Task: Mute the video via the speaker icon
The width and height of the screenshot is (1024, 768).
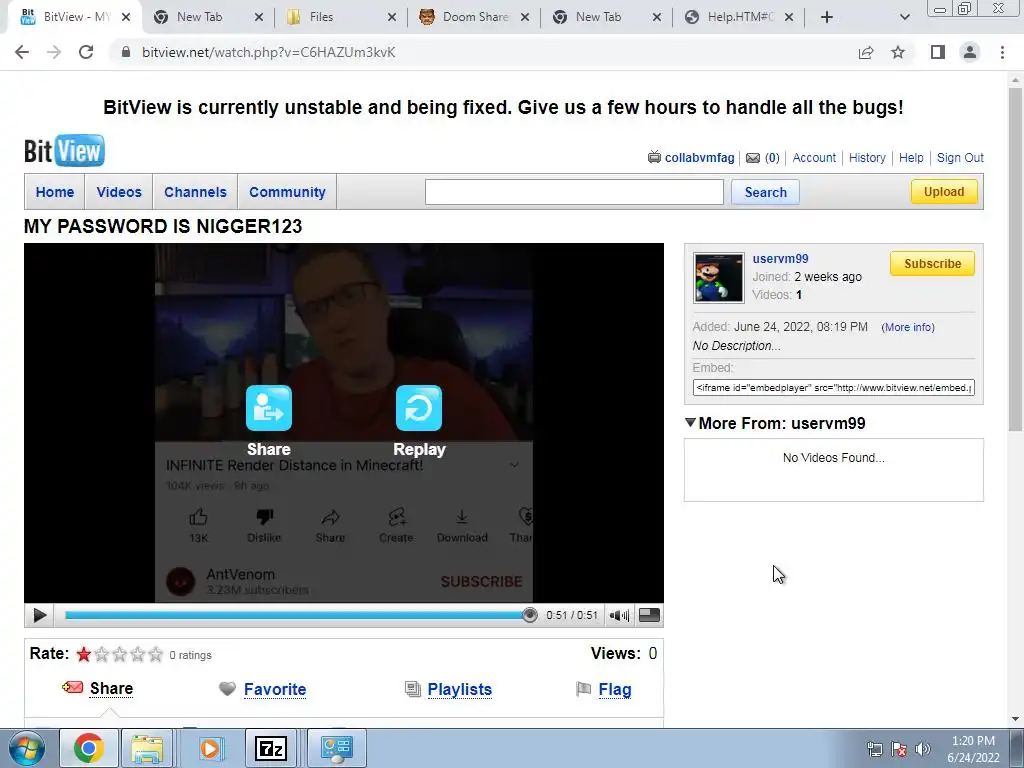Action: (x=618, y=615)
